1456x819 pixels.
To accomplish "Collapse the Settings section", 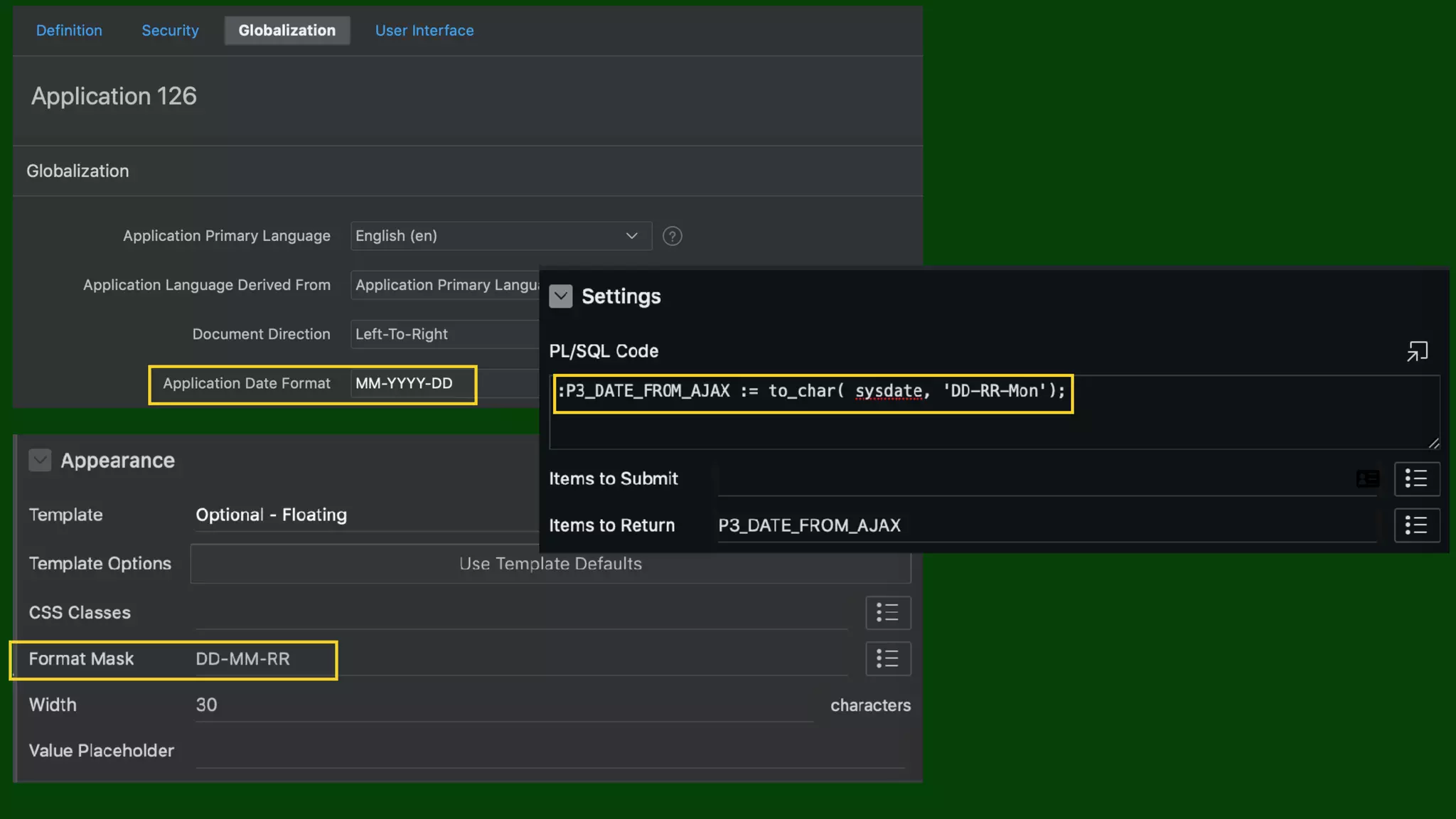I will [x=560, y=296].
